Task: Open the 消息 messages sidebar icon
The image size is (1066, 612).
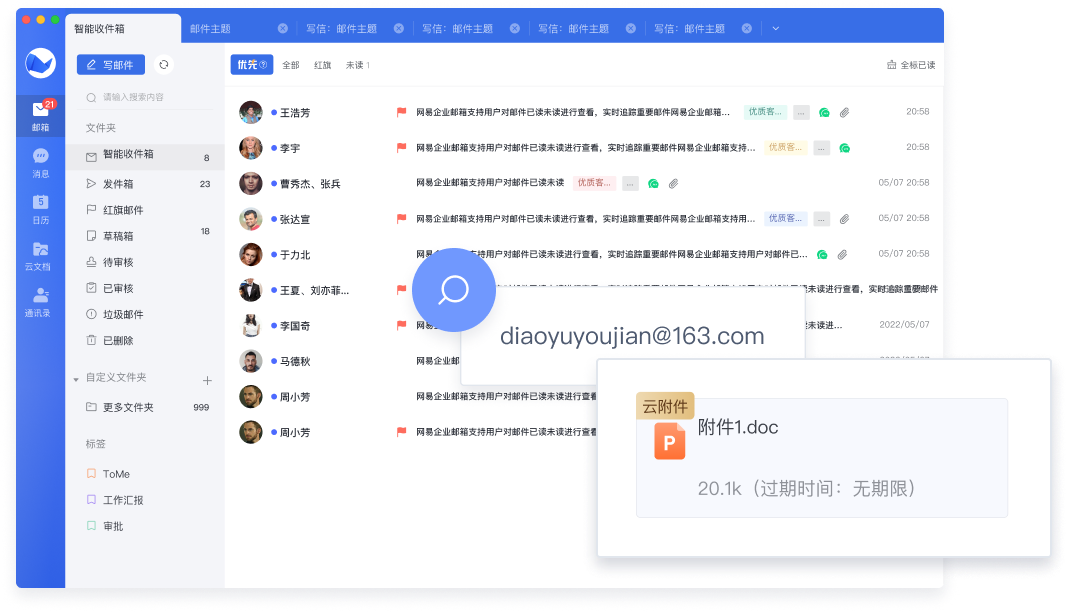Action: coord(40,162)
